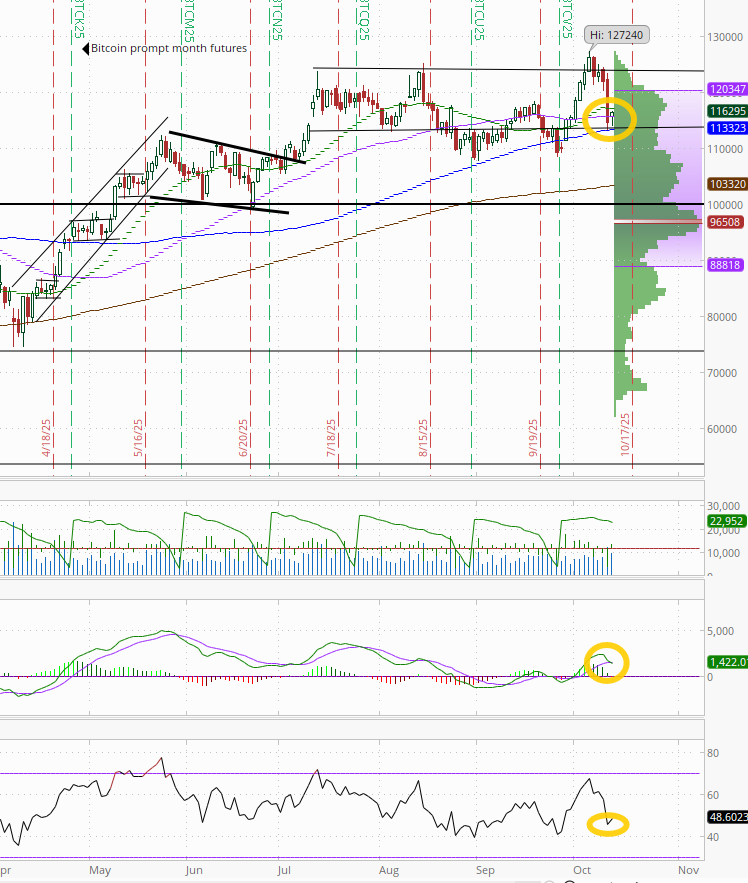Click the 'Hi: 127240' high price callout
The height and width of the screenshot is (883, 748).
616,35
